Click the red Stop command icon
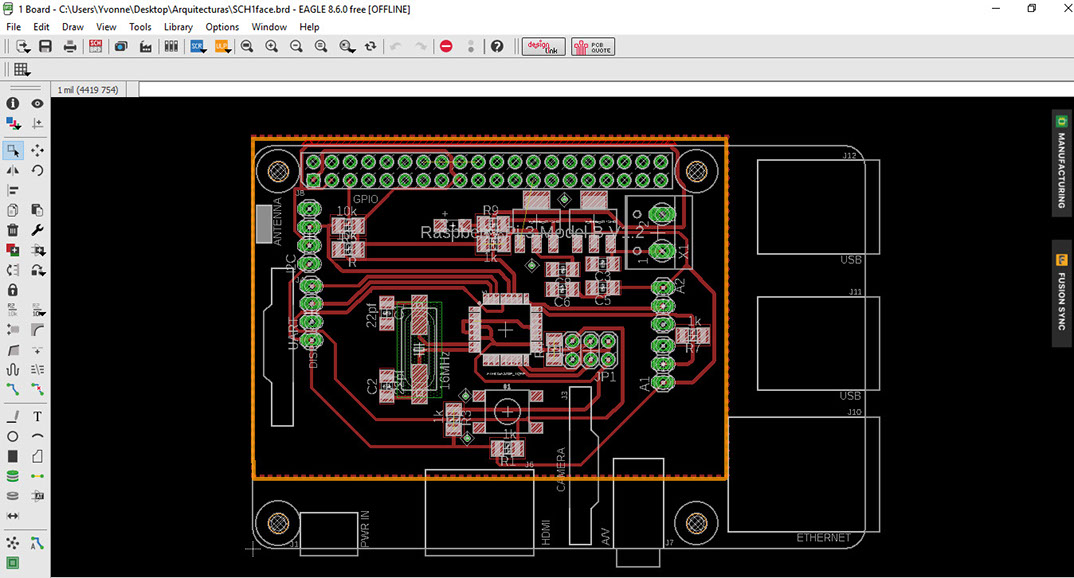 tap(447, 47)
